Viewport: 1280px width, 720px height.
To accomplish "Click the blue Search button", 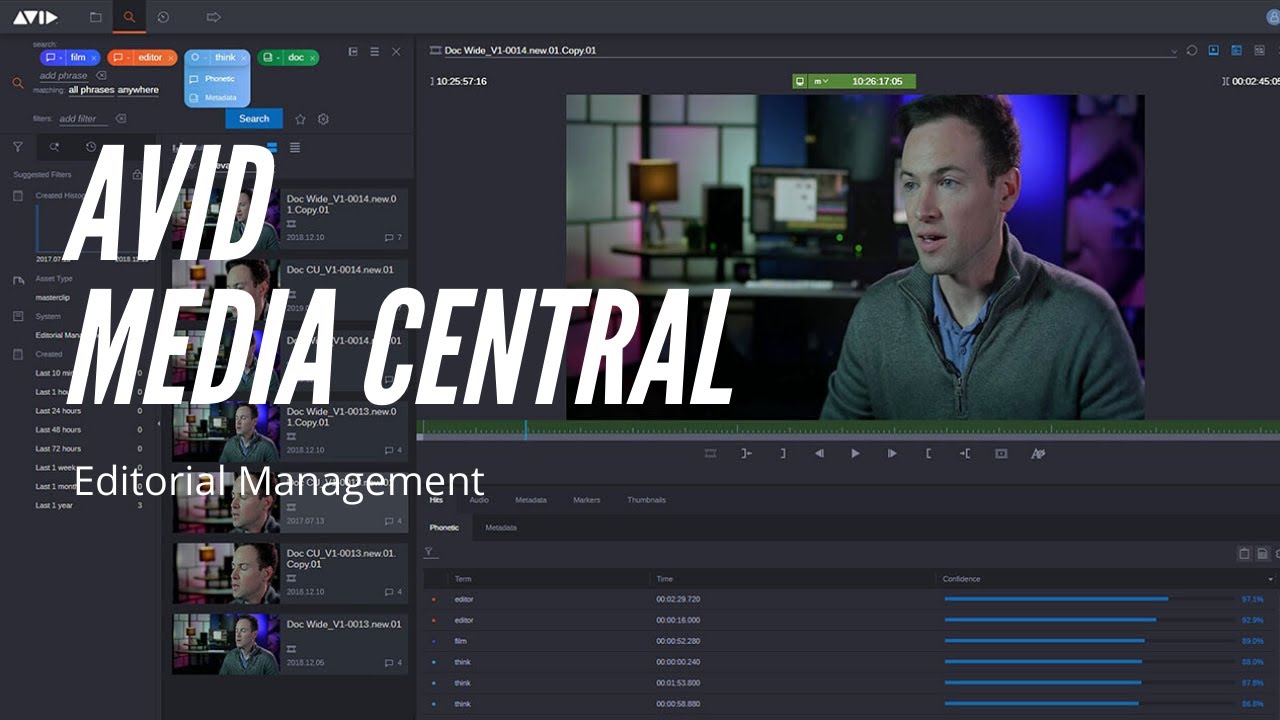I will point(254,119).
